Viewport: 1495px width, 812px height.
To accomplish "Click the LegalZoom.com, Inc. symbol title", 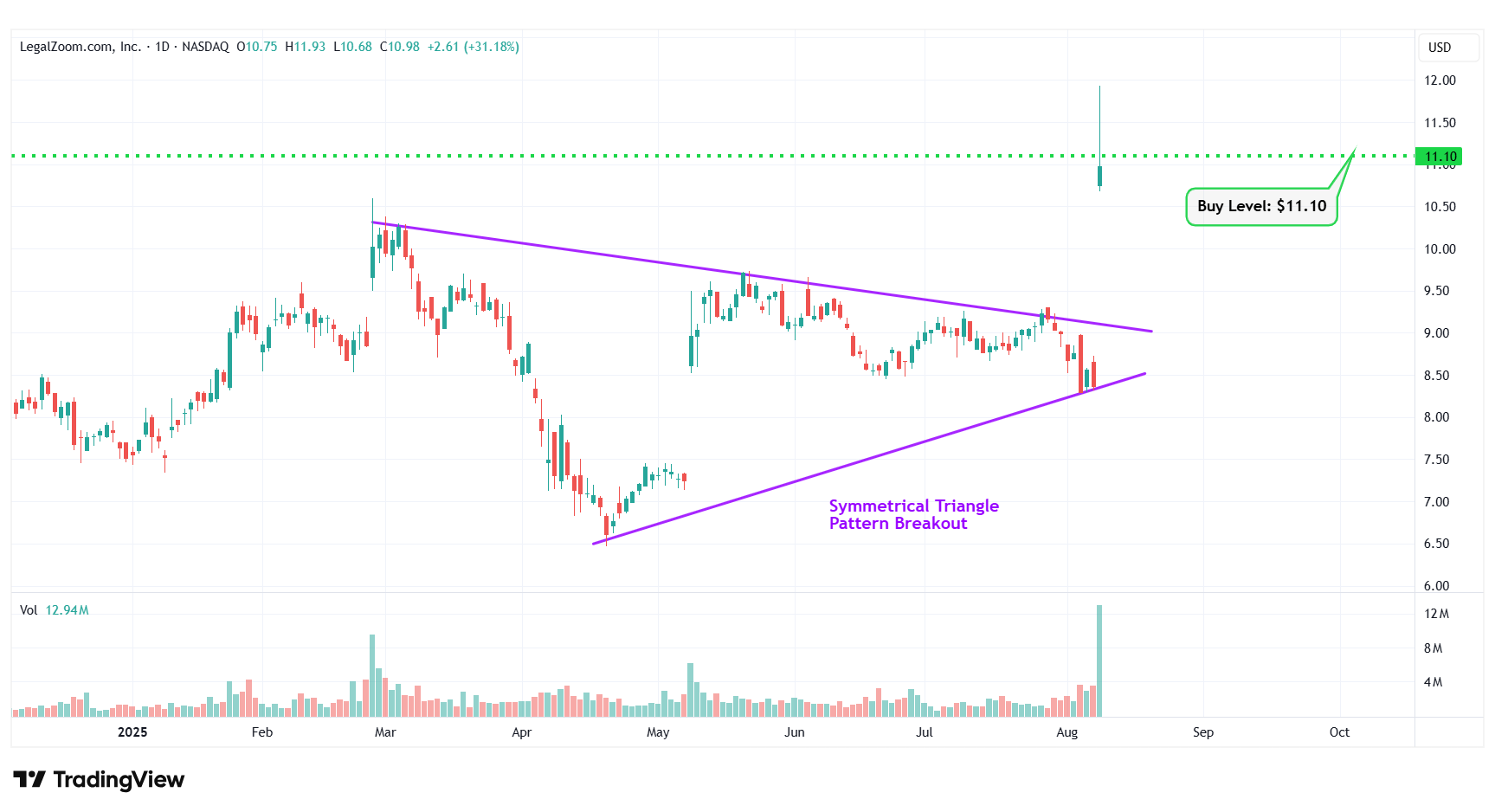I will click(x=81, y=47).
